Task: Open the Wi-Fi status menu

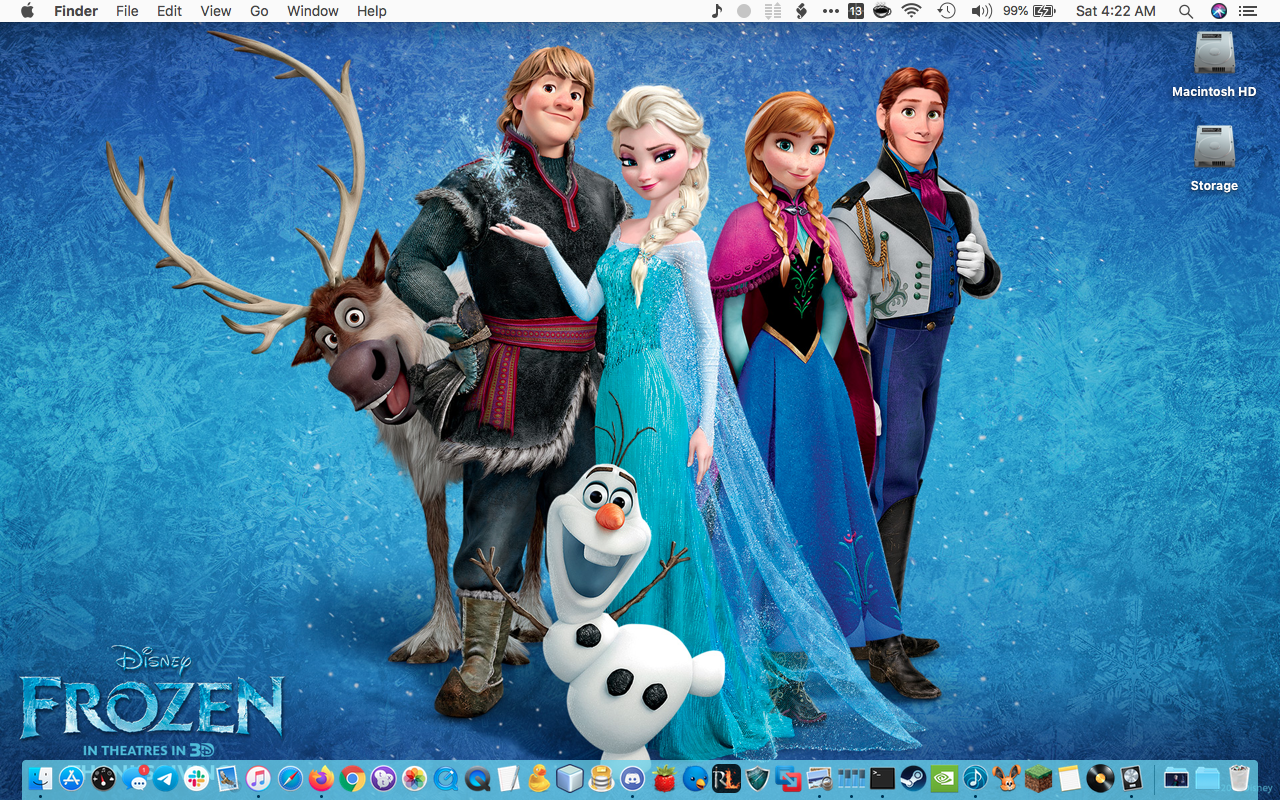Action: click(x=911, y=11)
